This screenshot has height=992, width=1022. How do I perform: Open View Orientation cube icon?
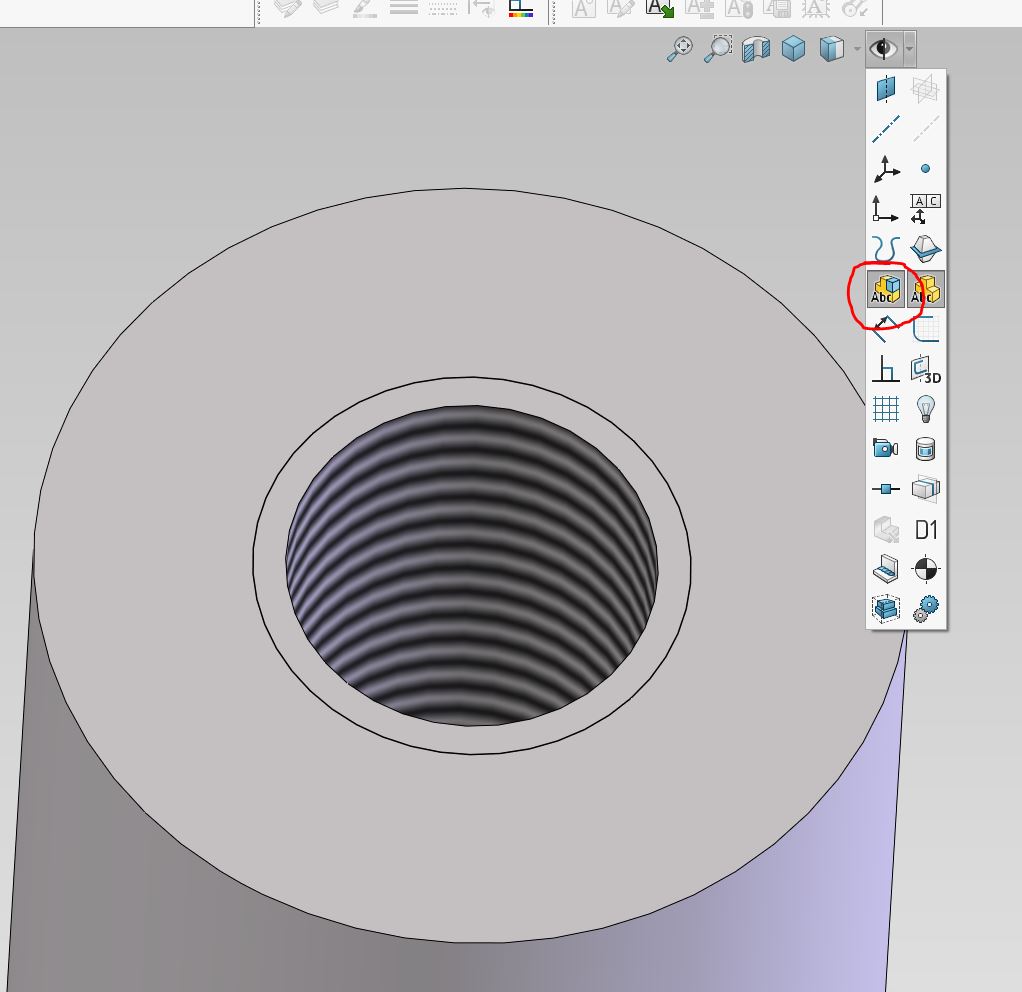point(794,49)
